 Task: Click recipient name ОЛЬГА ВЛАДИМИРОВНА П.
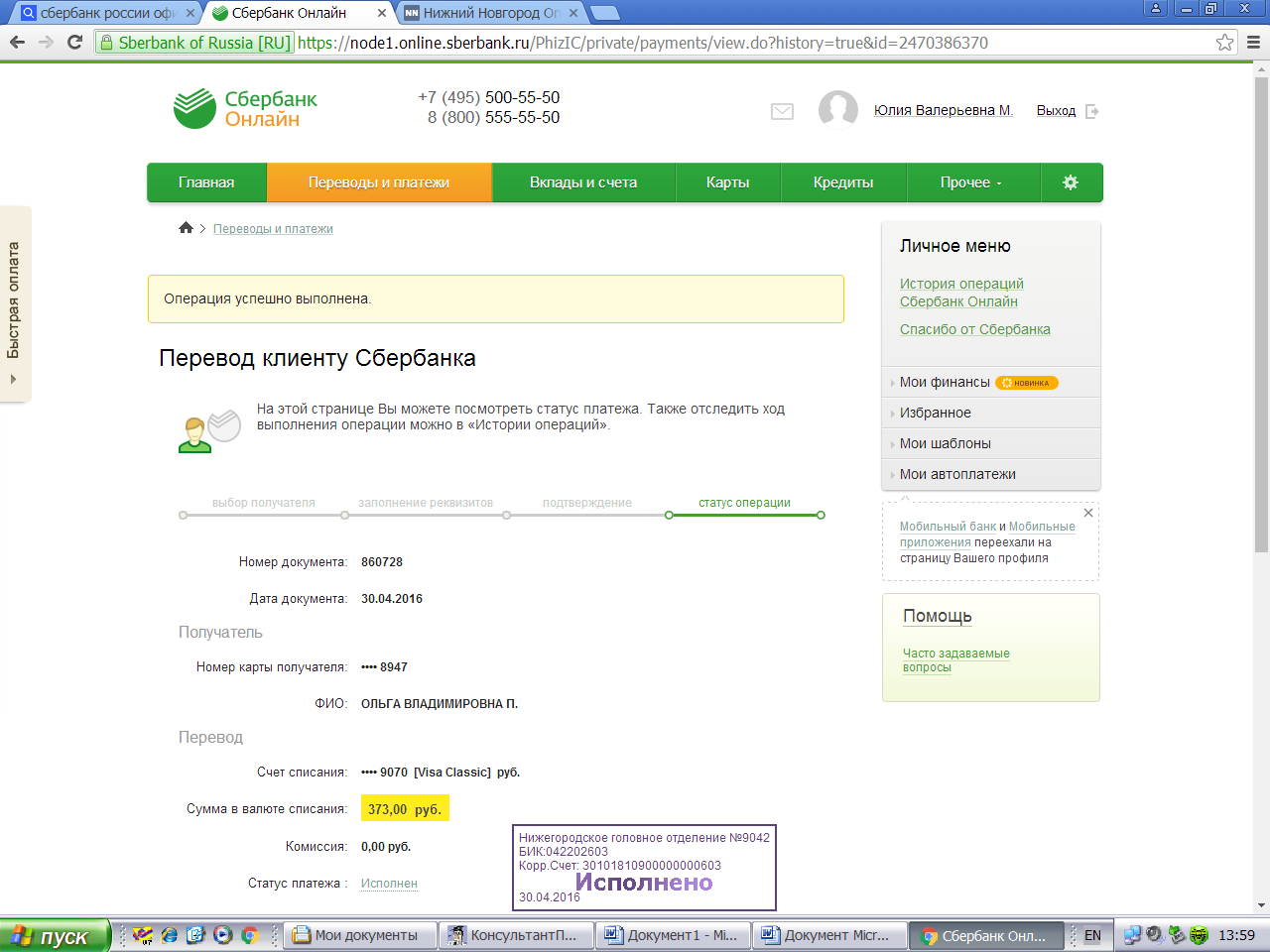(x=440, y=704)
